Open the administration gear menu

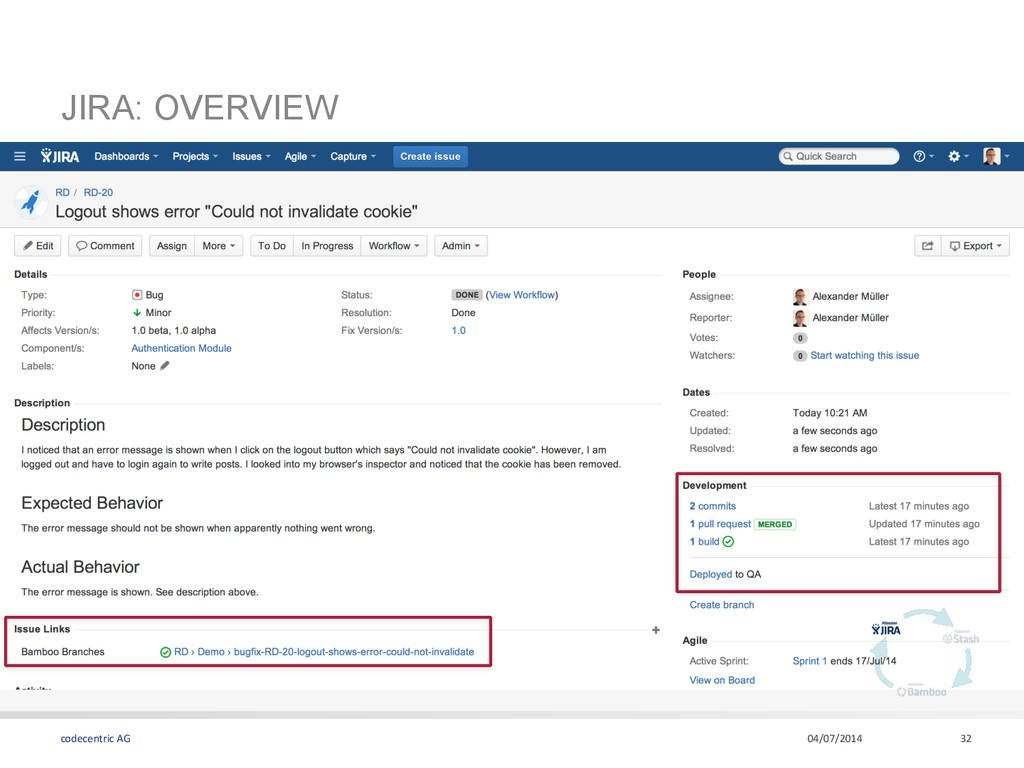958,156
